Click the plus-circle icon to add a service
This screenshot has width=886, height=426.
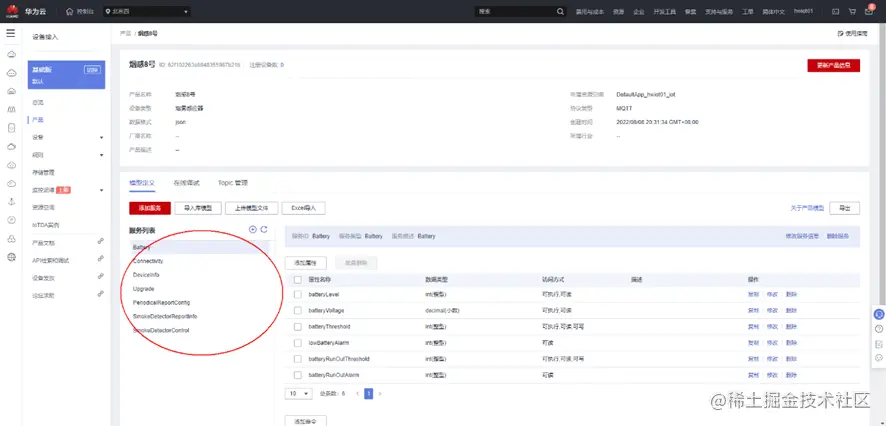253,229
